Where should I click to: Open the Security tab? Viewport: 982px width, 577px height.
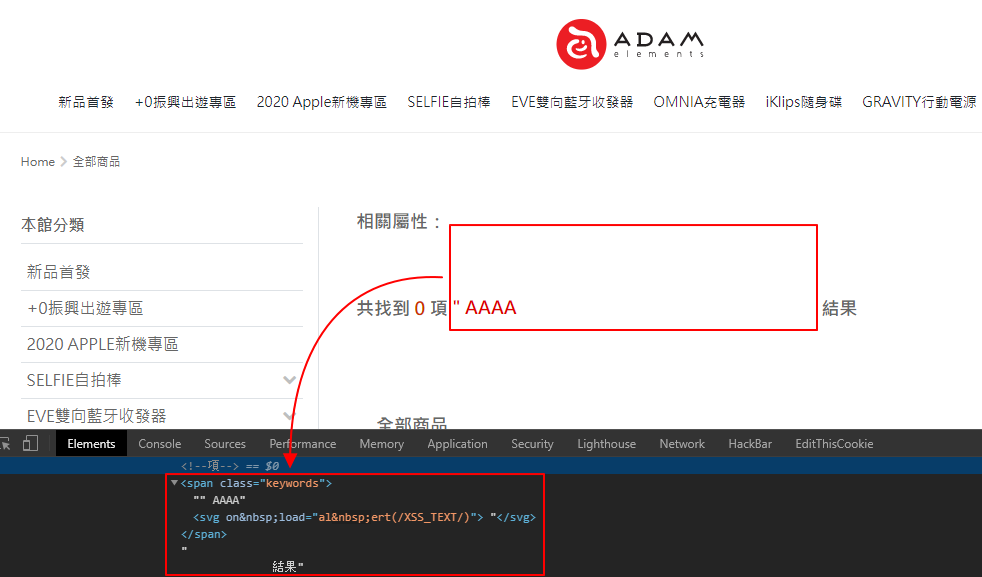[x=532, y=444]
